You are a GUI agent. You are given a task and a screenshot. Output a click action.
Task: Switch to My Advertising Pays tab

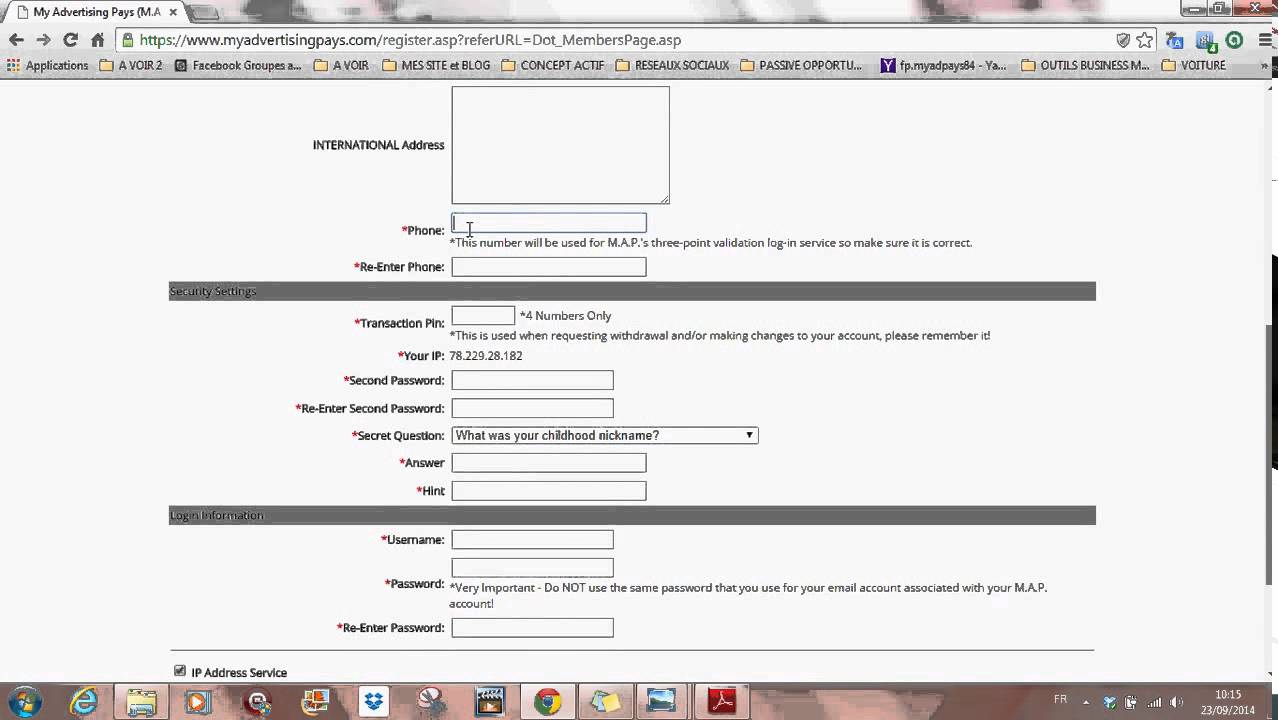(x=95, y=12)
